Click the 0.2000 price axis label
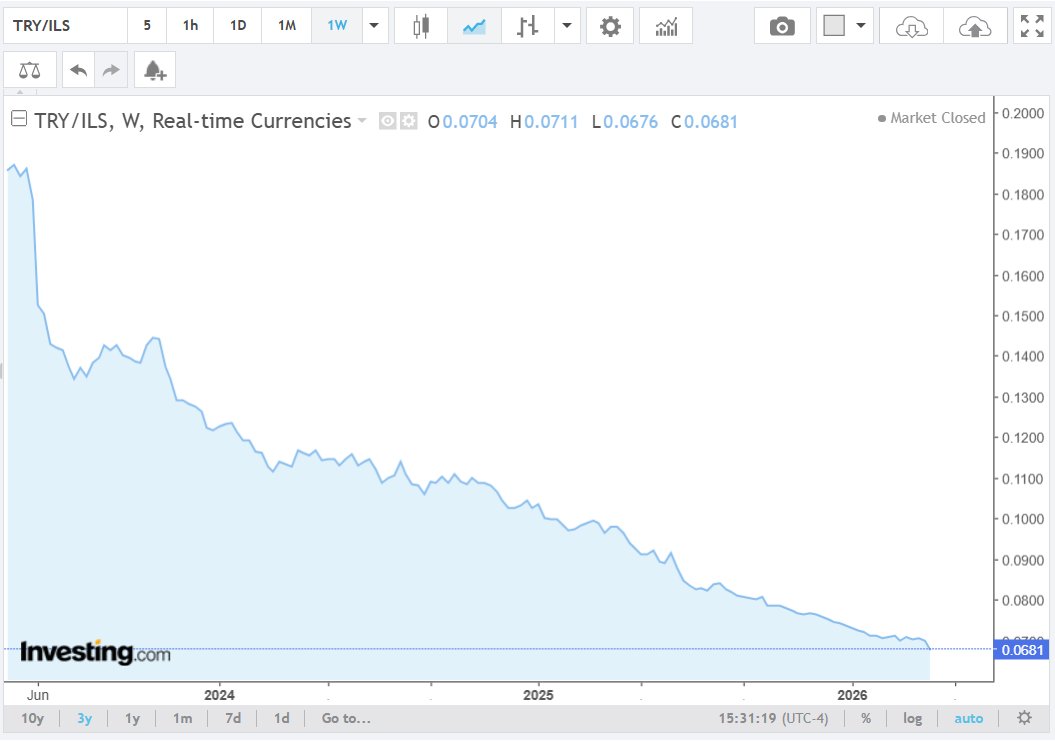 1023,113
